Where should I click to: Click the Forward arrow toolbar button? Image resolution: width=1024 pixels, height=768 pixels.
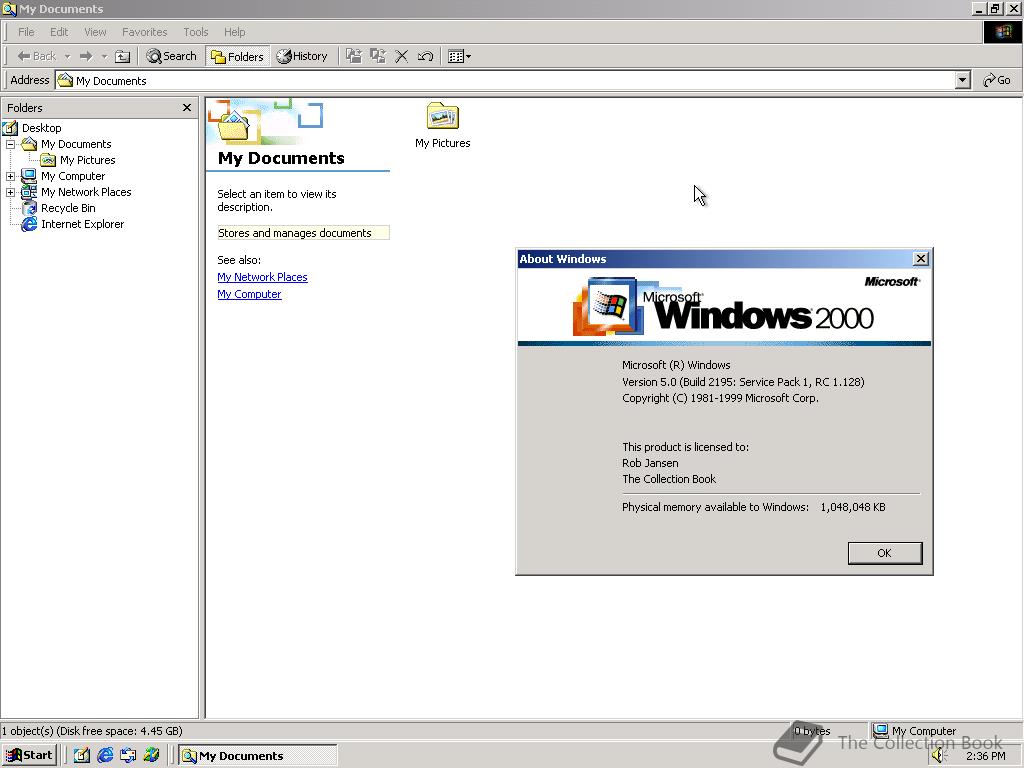pos(86,56)
